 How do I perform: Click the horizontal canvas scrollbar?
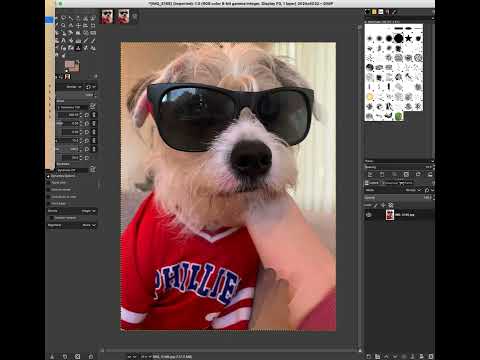point(230,350)
